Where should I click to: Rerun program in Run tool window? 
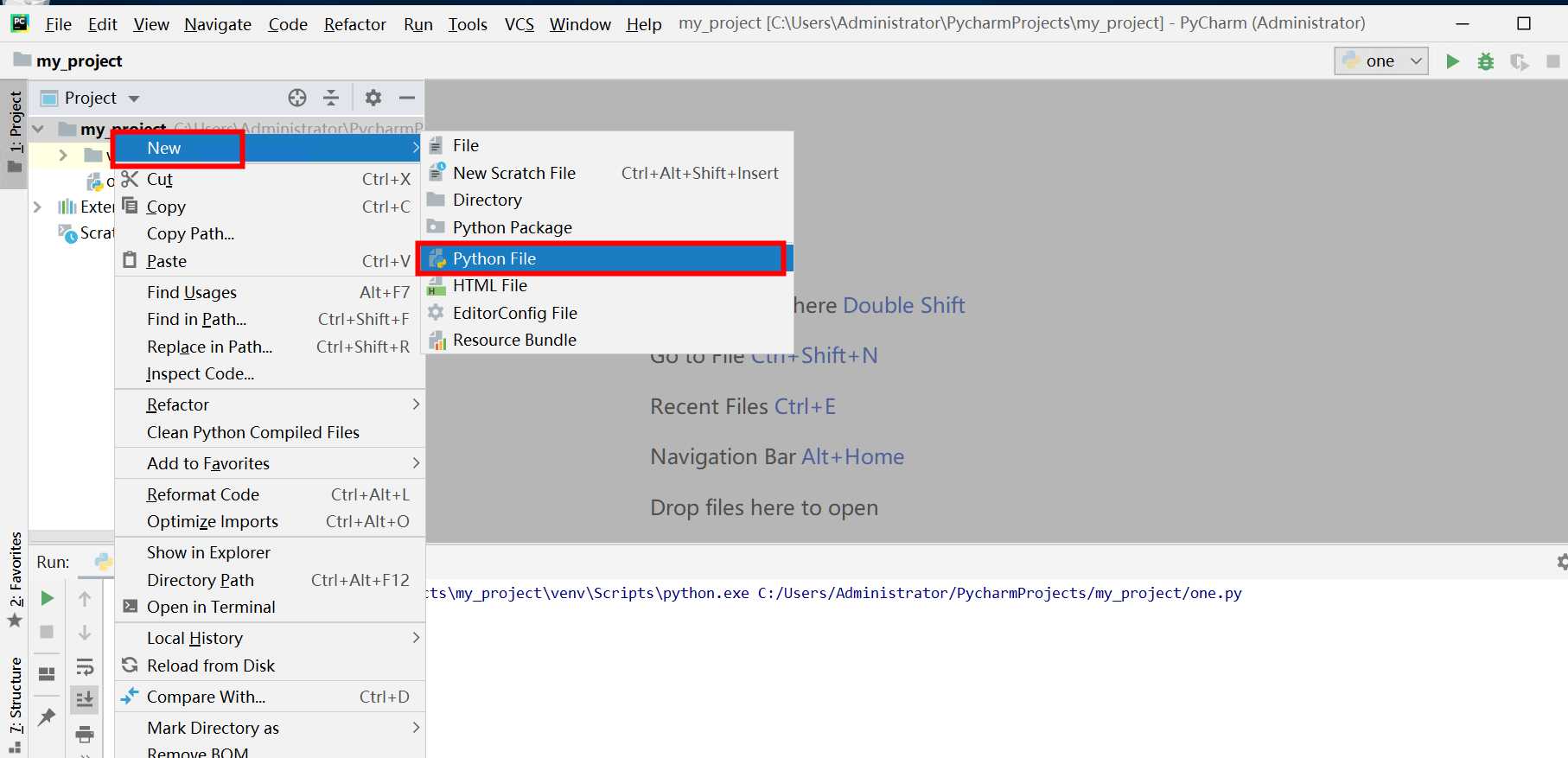(x=48, y=598)
